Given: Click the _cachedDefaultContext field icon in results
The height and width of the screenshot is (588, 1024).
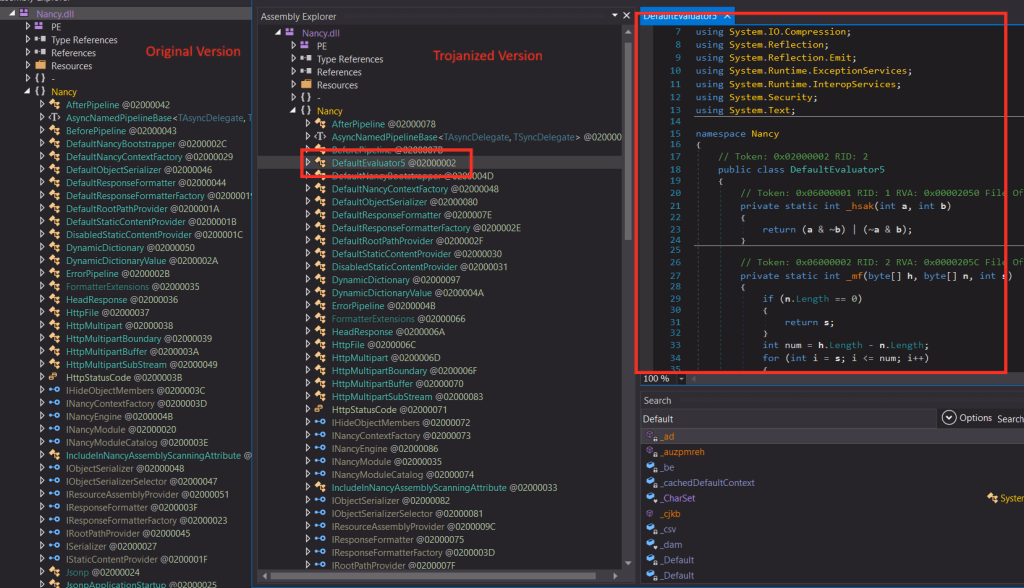Looking at the screenshot, I should coord(651,482).
